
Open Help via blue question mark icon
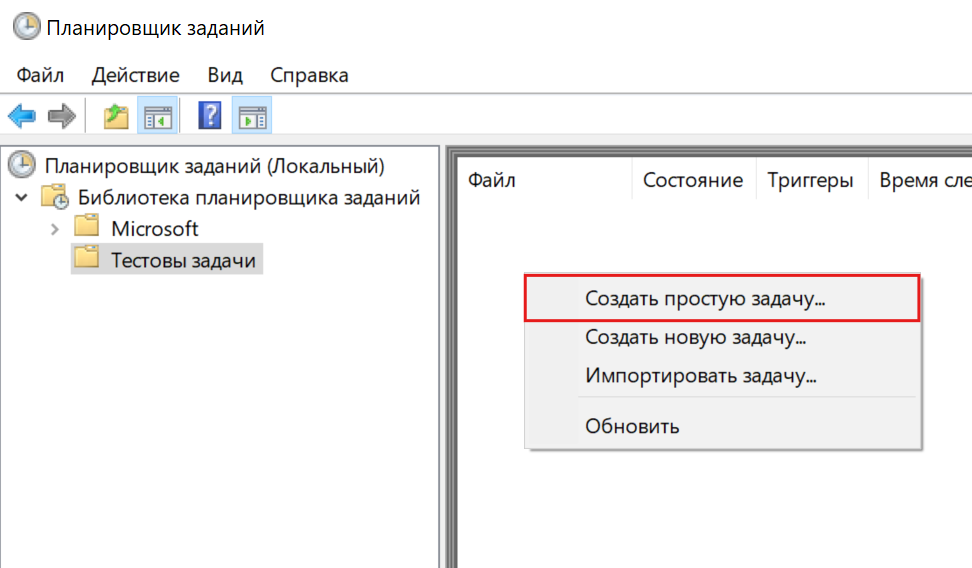click(210, 116)
